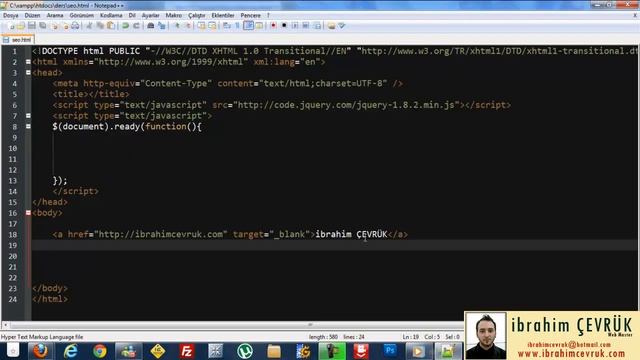Run macro multiple times icon

306,26
